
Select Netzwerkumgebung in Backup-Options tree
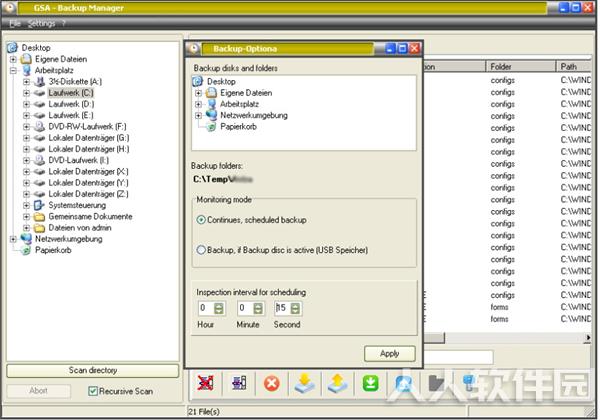(254, 115)
